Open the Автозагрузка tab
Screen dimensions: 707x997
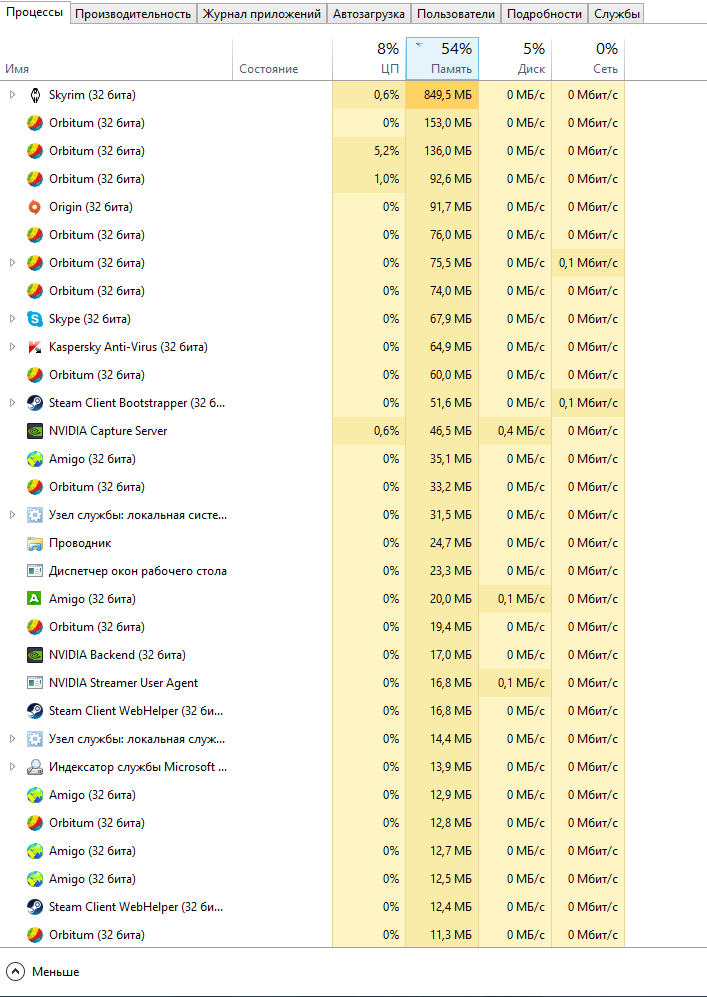pyautogui.click(x=369, y=14)
